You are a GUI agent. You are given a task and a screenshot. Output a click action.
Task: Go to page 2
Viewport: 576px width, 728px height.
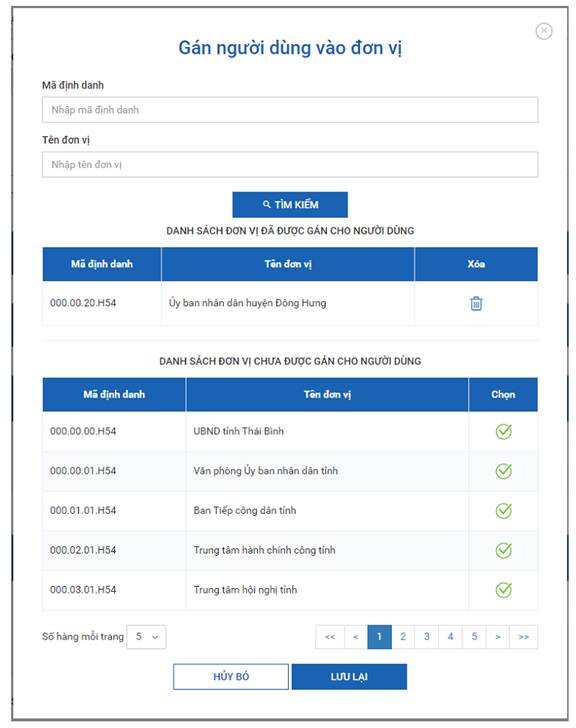tap(403, 637)
